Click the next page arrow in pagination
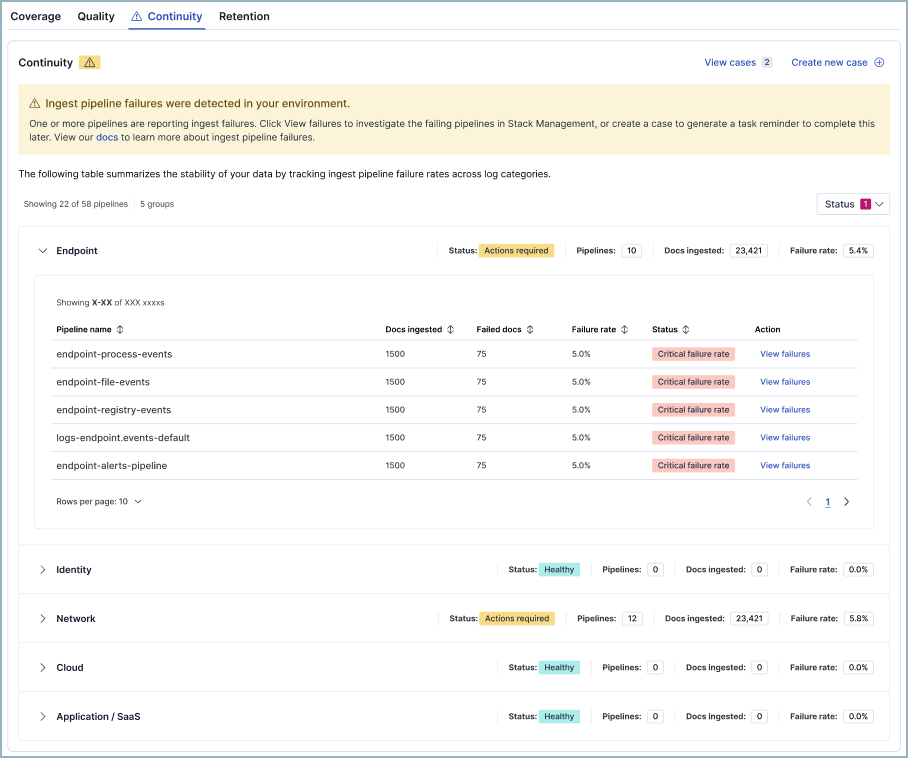This screenshot has height=758, width=908. [x=846, y=501]
